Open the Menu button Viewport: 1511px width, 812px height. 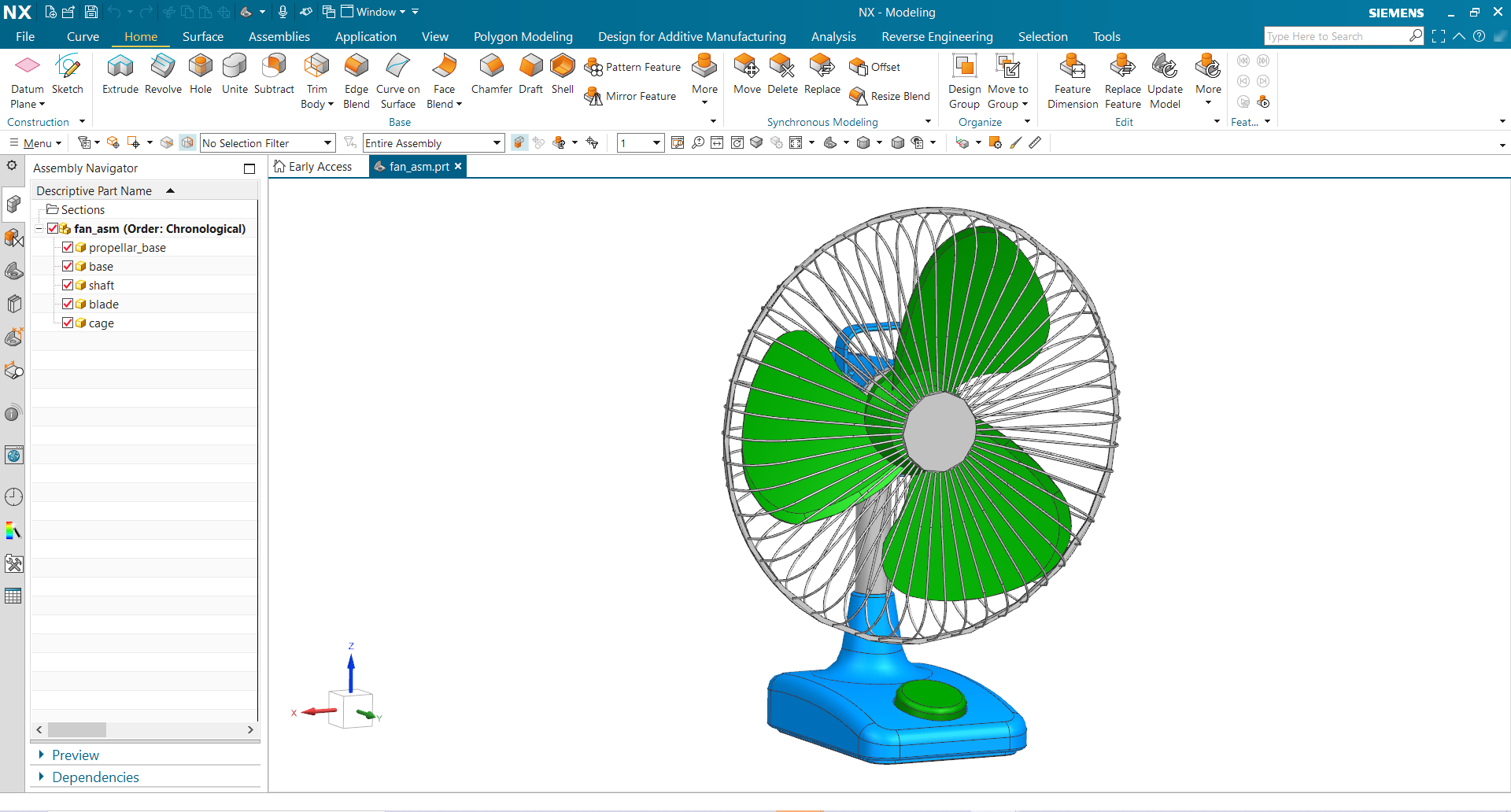(36, 143)
